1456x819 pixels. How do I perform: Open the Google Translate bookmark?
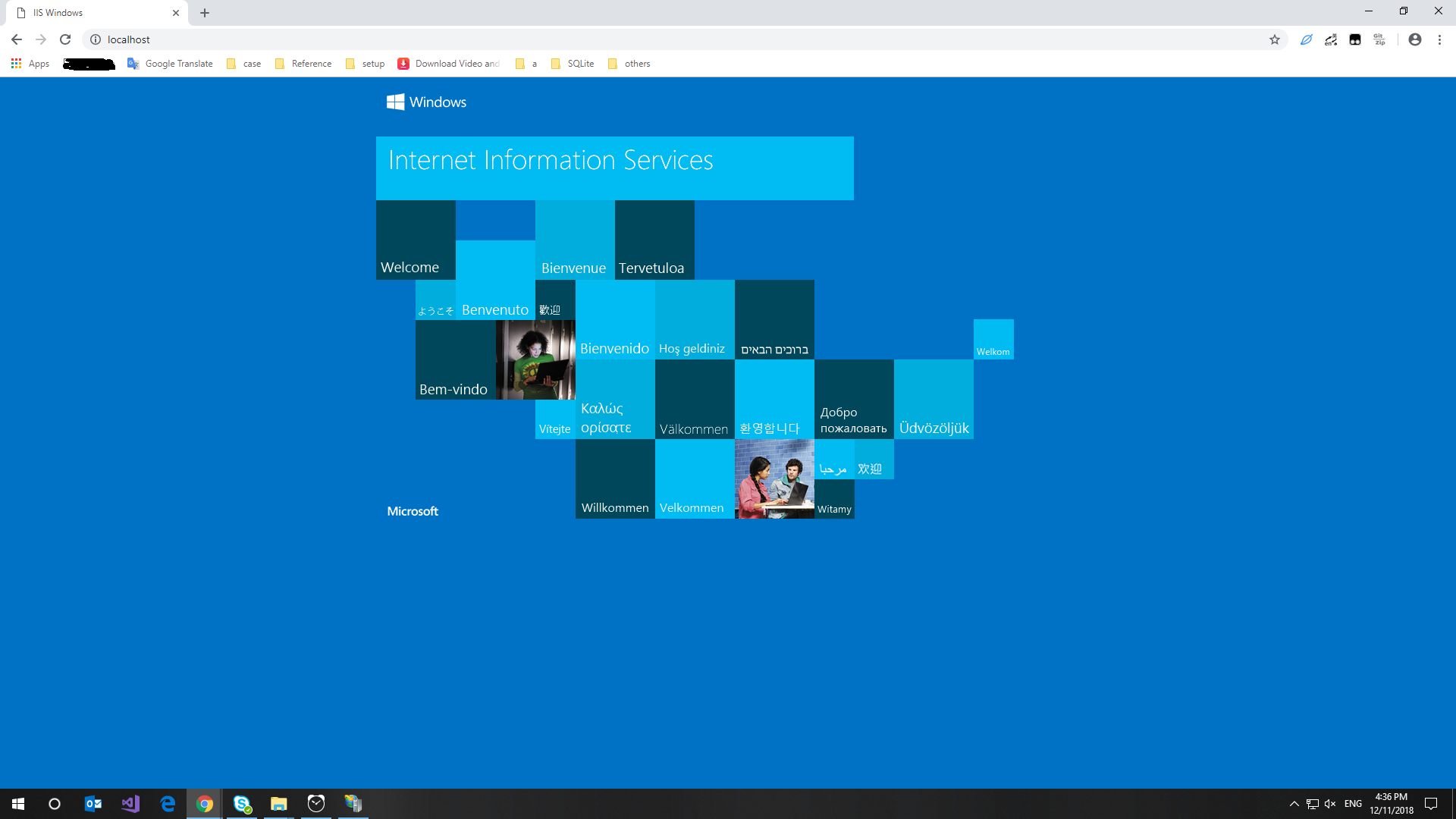pyautogui.click(x=170, y=64)
